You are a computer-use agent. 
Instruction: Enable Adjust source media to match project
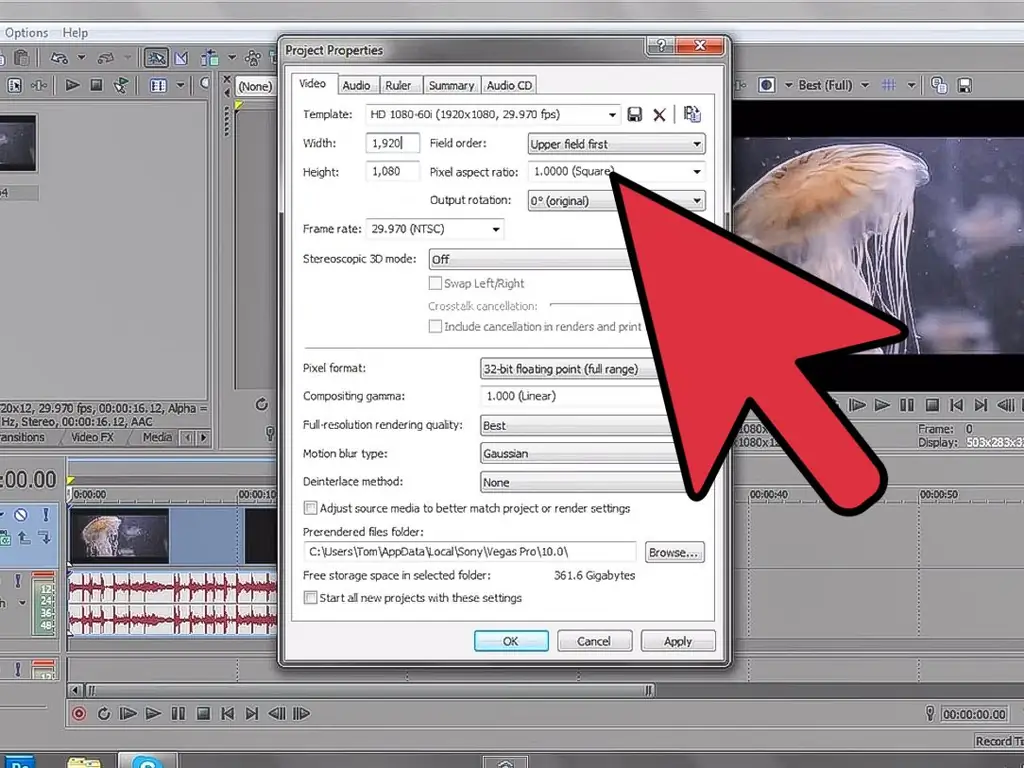(311, 507)
